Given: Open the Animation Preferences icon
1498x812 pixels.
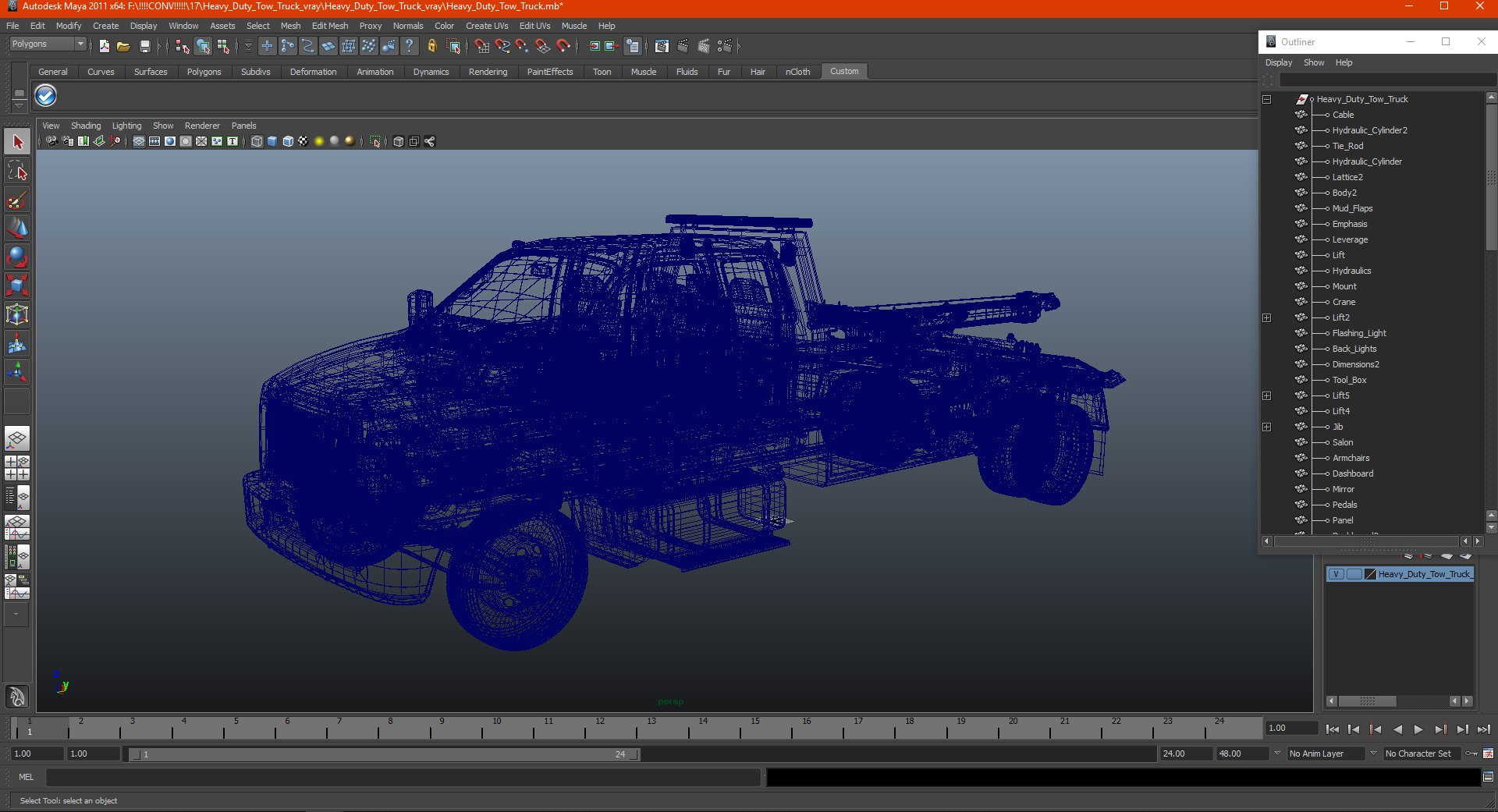Looking at the screenshot, I should click(1488, 753).
